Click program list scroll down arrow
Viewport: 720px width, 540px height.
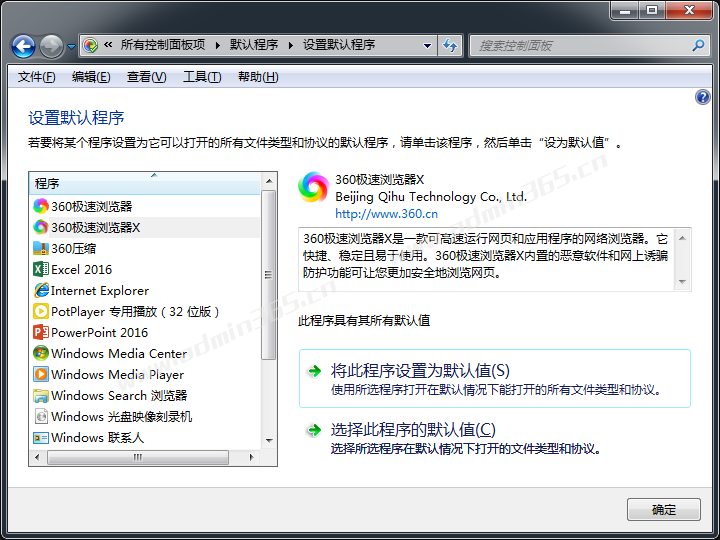click(x=269, y=440)
